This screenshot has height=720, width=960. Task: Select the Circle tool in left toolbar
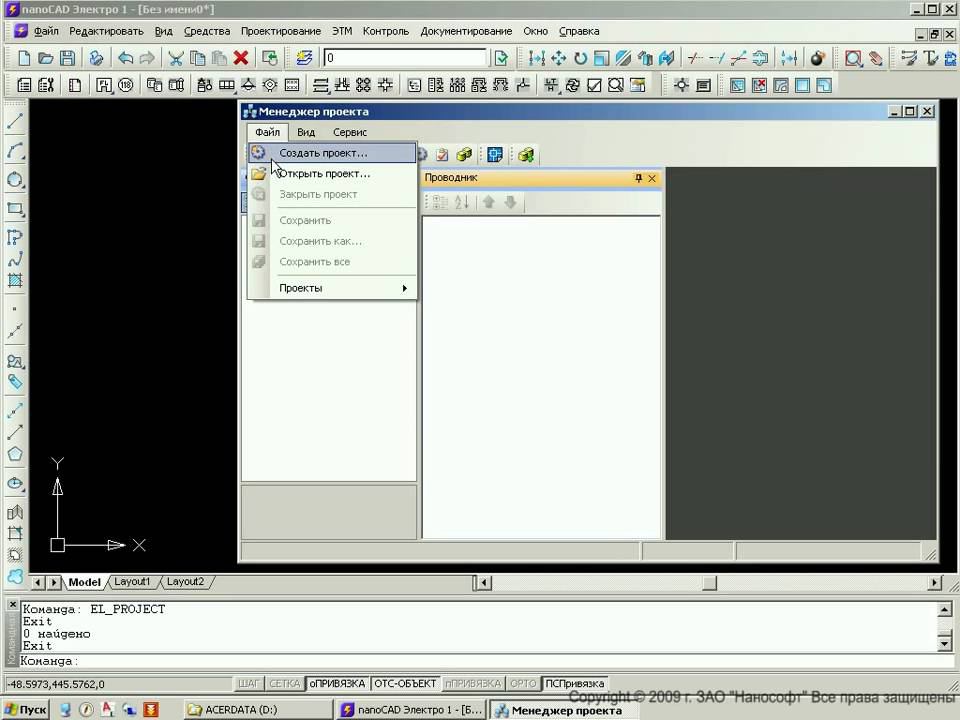pos(15,179)
